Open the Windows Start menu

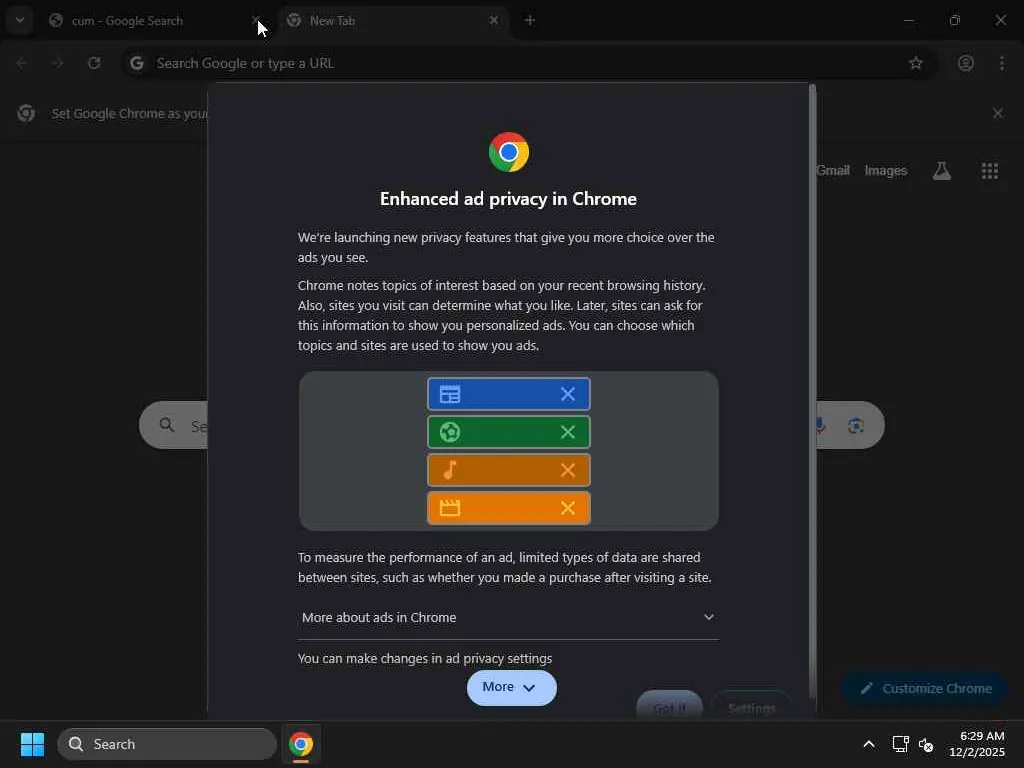tap(32, 744)
